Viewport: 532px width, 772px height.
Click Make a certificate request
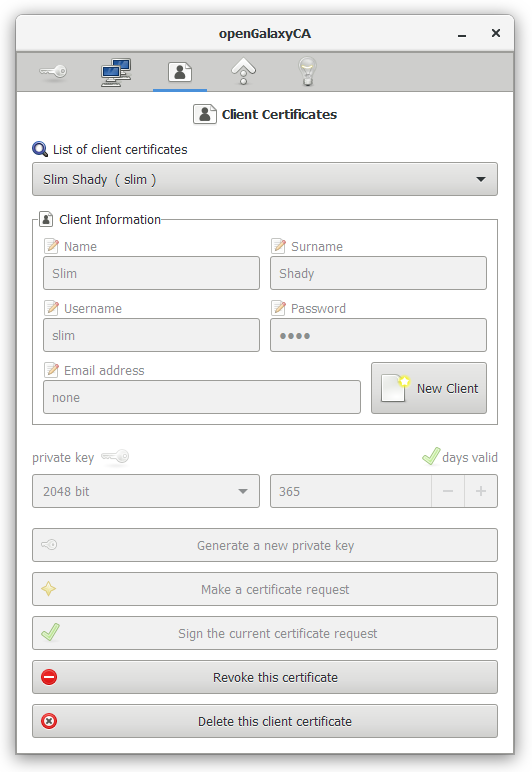(x=265, y=589)
